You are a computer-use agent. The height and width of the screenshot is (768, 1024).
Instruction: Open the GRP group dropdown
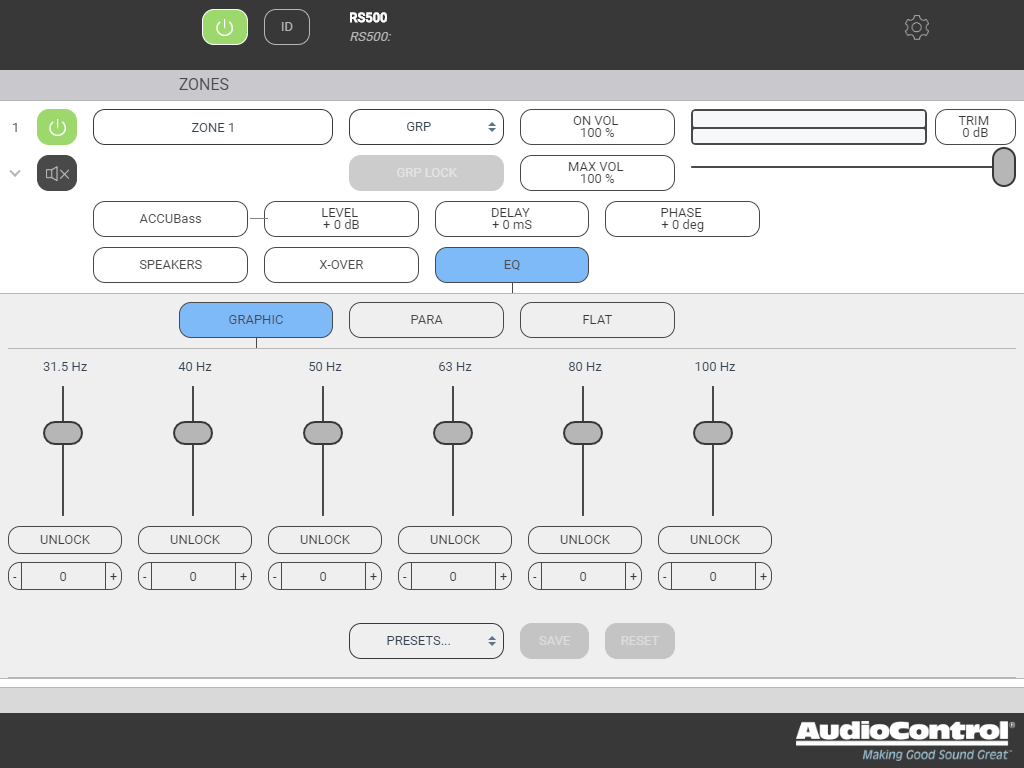pyautogui.click(x=426, y=127)
